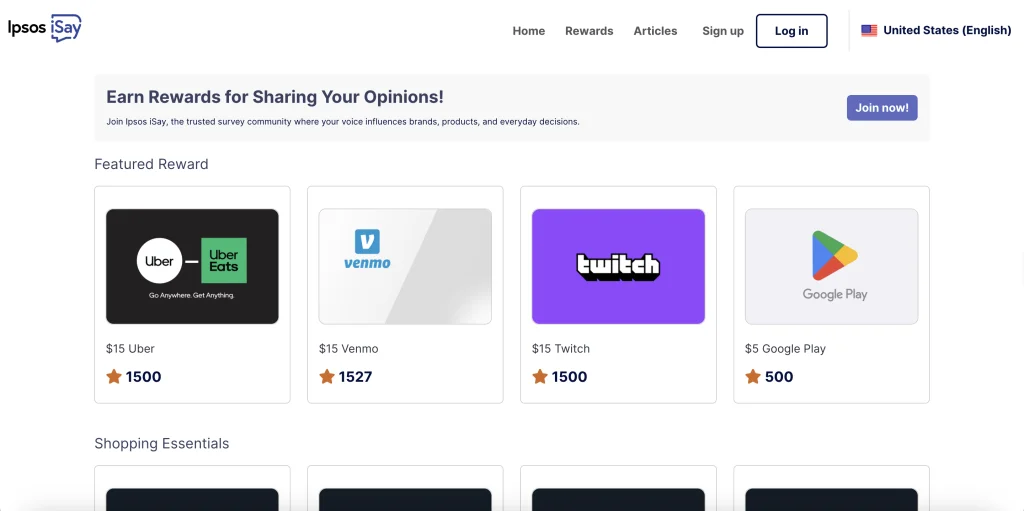Image resolution: width=1024 pixels, height=511 pixels.
Task: Open the Google Play card image
Action: tap(831, 267)
